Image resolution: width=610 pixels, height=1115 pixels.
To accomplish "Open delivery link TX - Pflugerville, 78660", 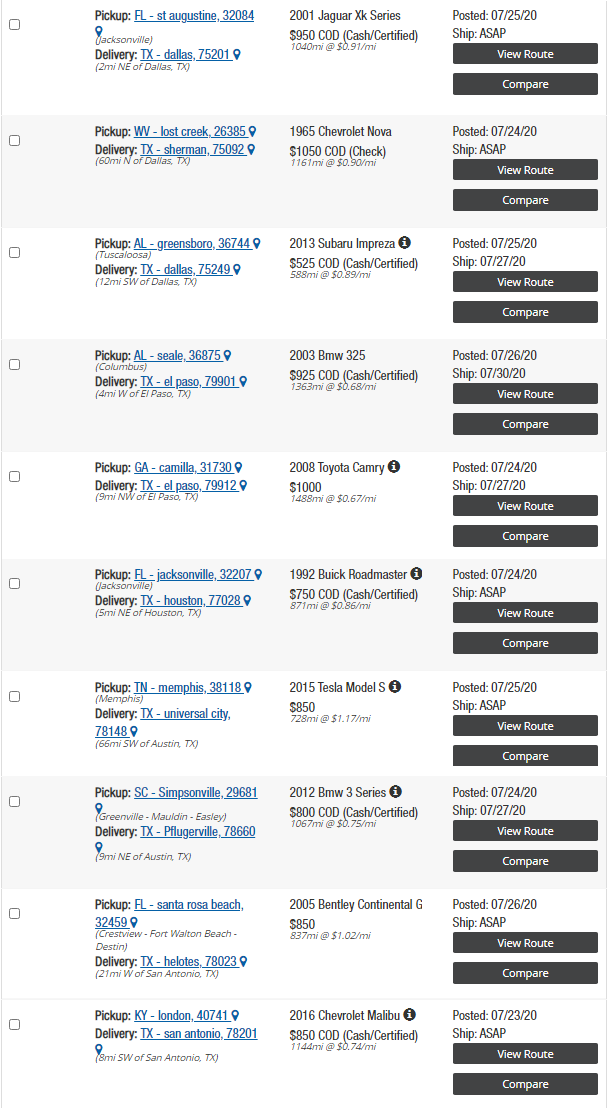I will pos(198,832).
